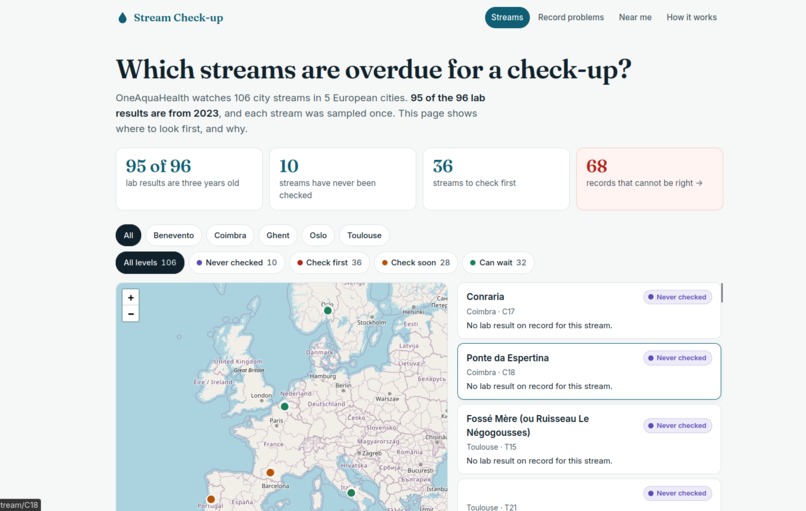The height and width of the screenshot is (511, 806).
Task: Click the green Ghent map marker
Action: [284, 407]
